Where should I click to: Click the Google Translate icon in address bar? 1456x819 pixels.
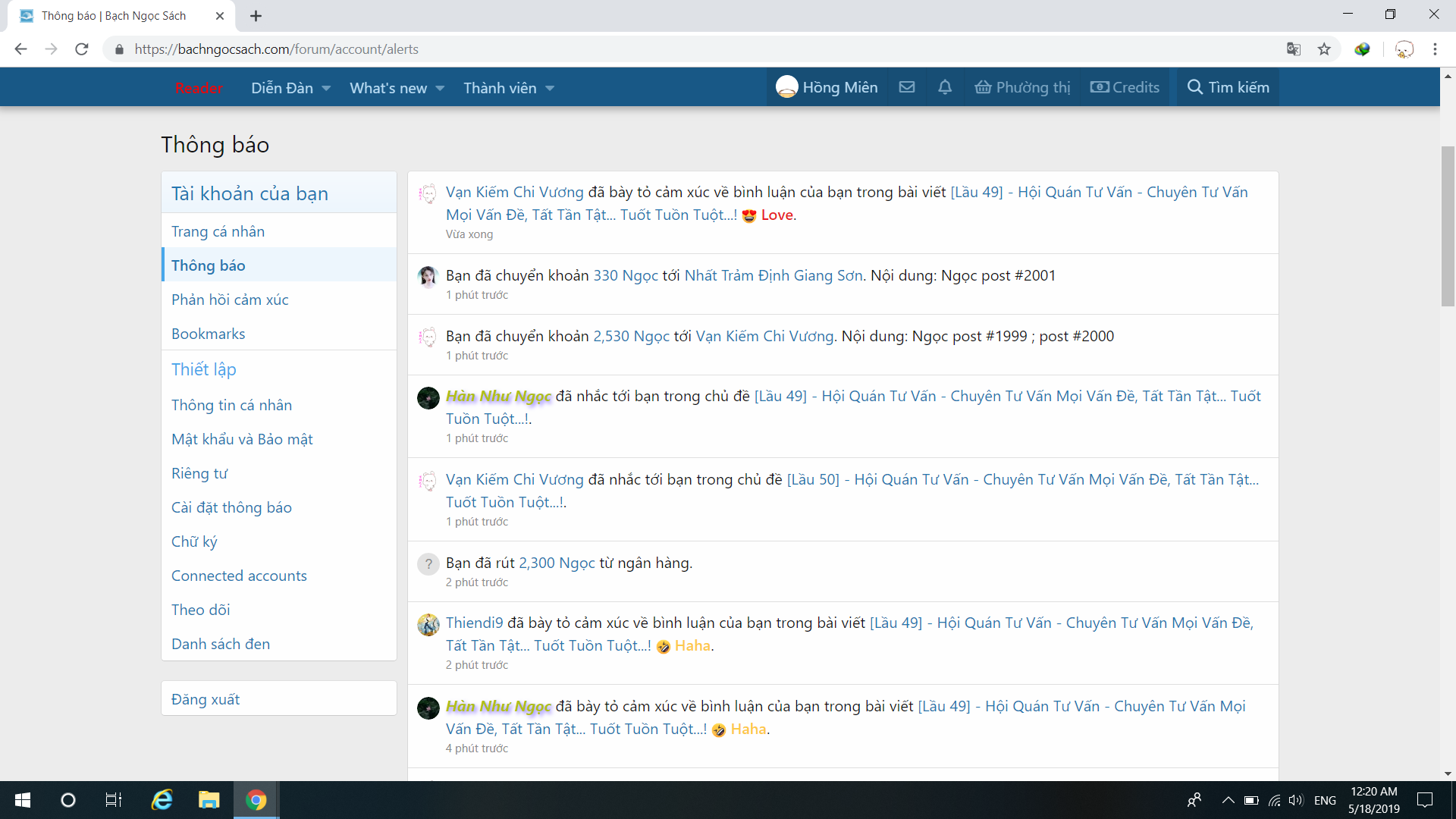click(x=1294, y=49)
